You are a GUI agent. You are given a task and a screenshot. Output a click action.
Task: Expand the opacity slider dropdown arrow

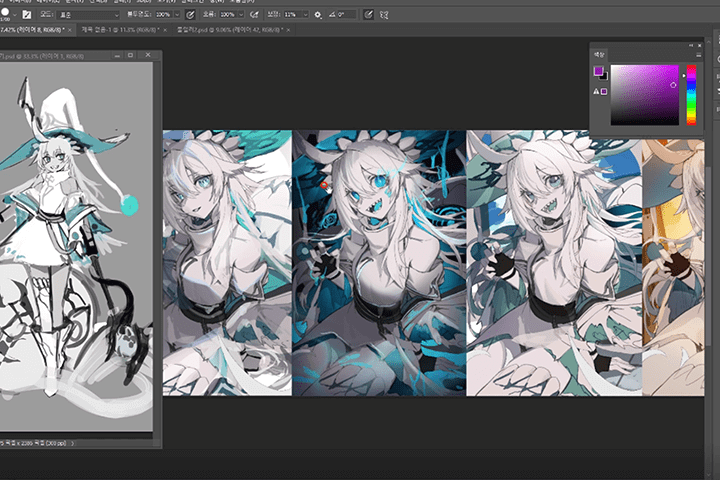[177, 15]
